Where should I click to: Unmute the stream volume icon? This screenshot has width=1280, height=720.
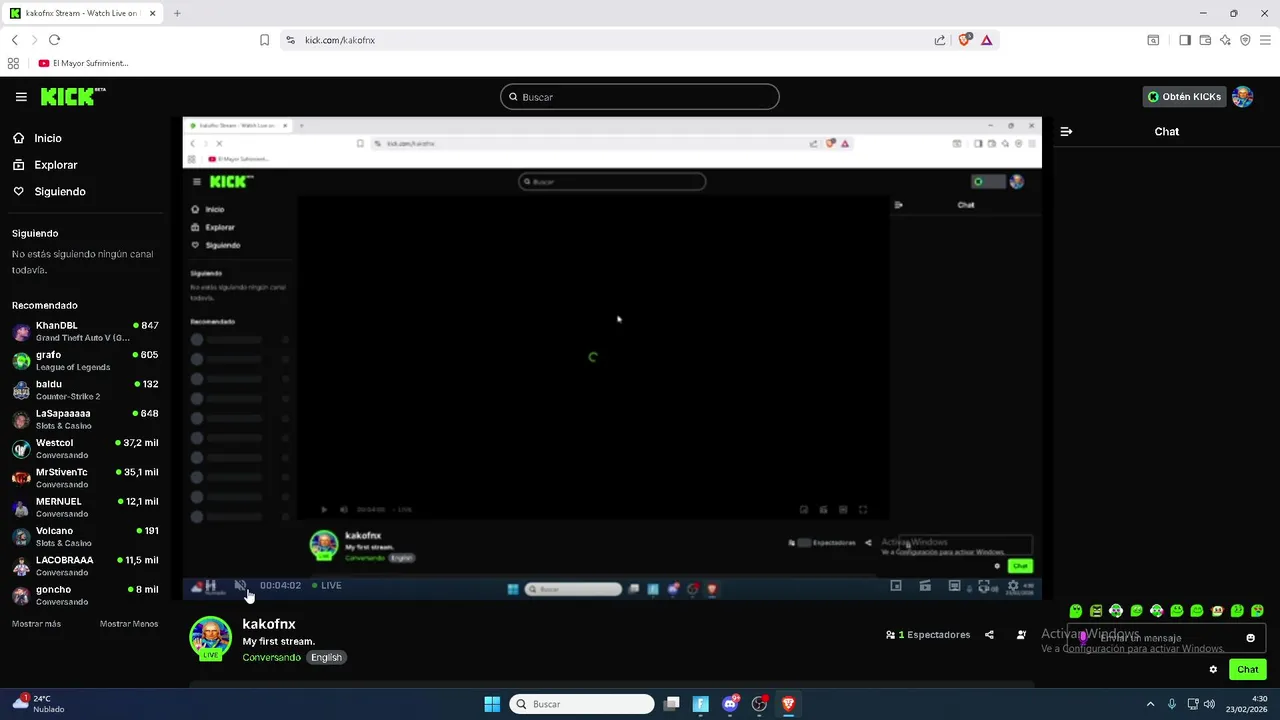point(240,586)
